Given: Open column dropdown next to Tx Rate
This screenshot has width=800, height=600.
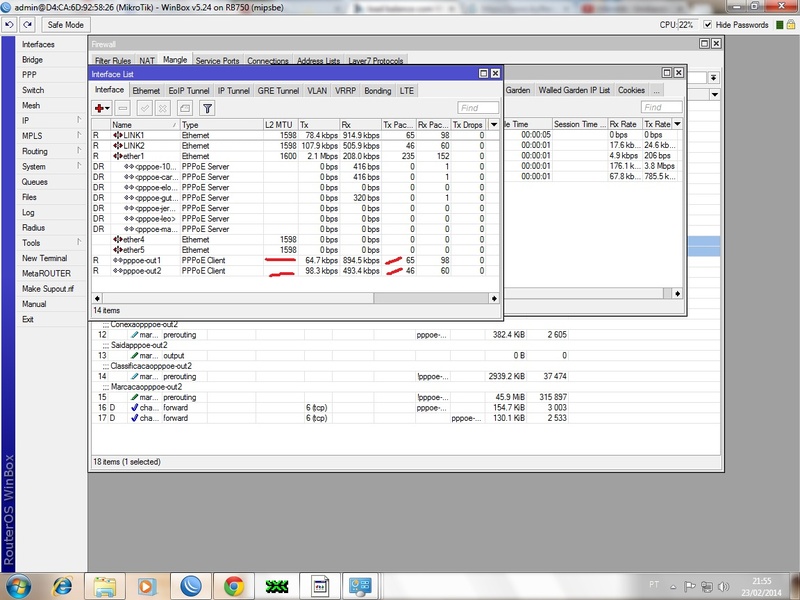Looking at the screenshot, I should 678,125.
